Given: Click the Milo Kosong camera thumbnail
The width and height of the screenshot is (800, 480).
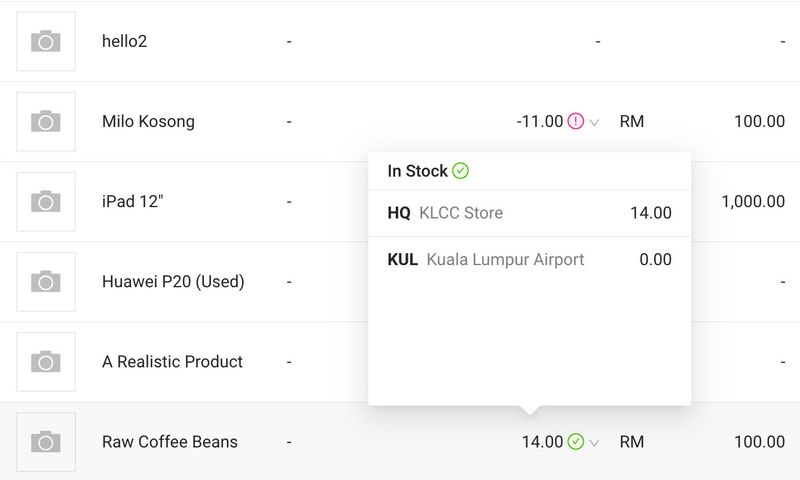Looking at the screenshot, I should pyautogui.click(x=46, y=122).
